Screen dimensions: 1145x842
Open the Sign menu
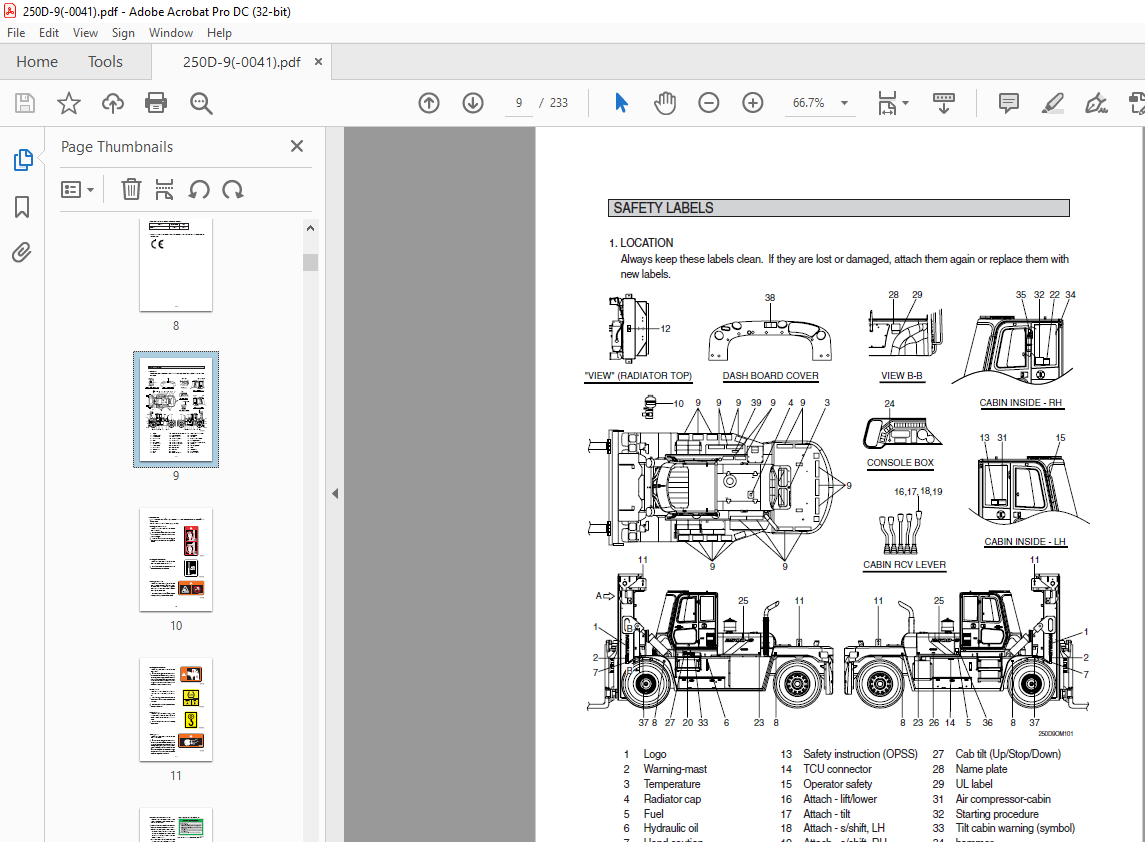[123, 33]
